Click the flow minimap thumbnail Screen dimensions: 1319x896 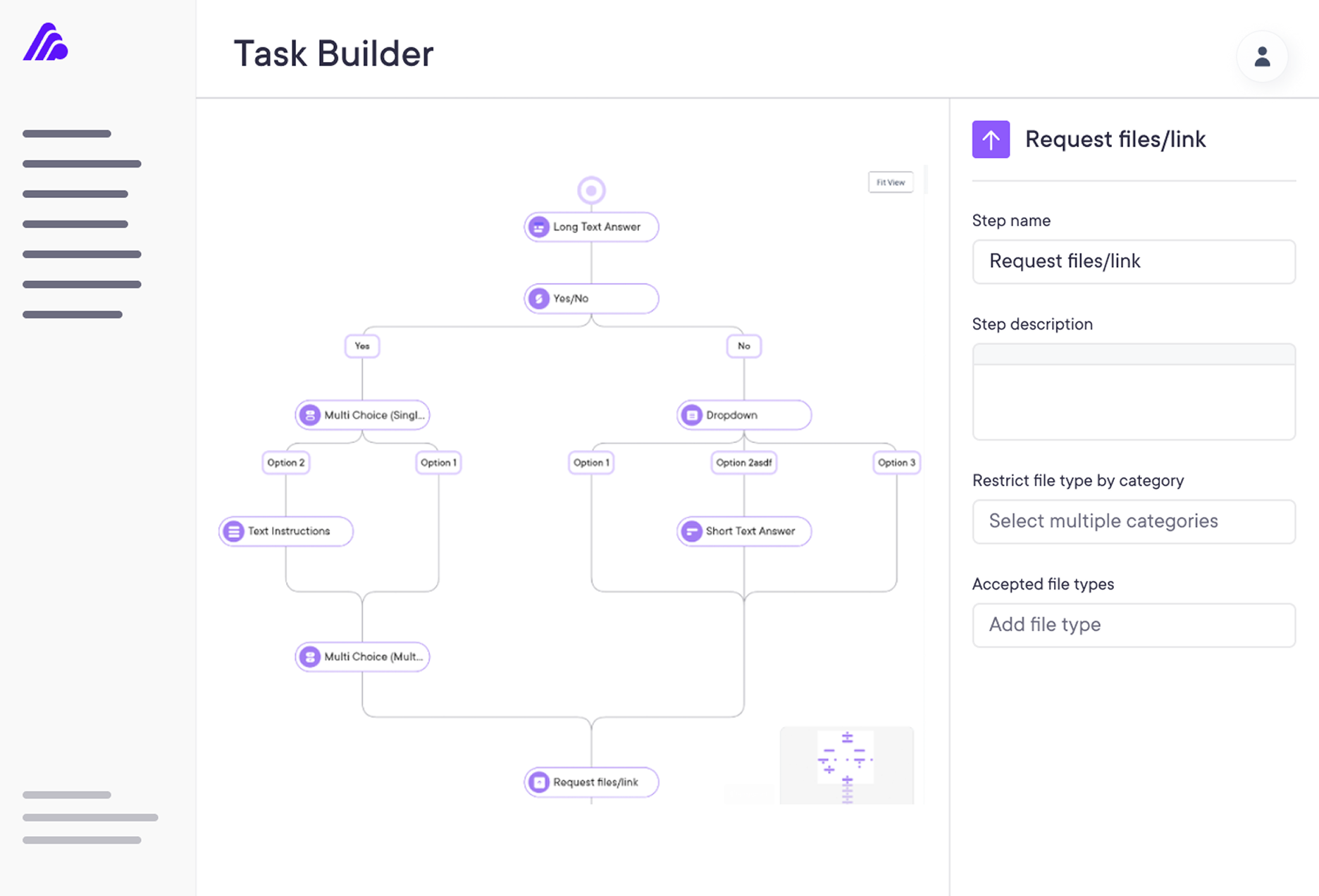pos(846,766)
